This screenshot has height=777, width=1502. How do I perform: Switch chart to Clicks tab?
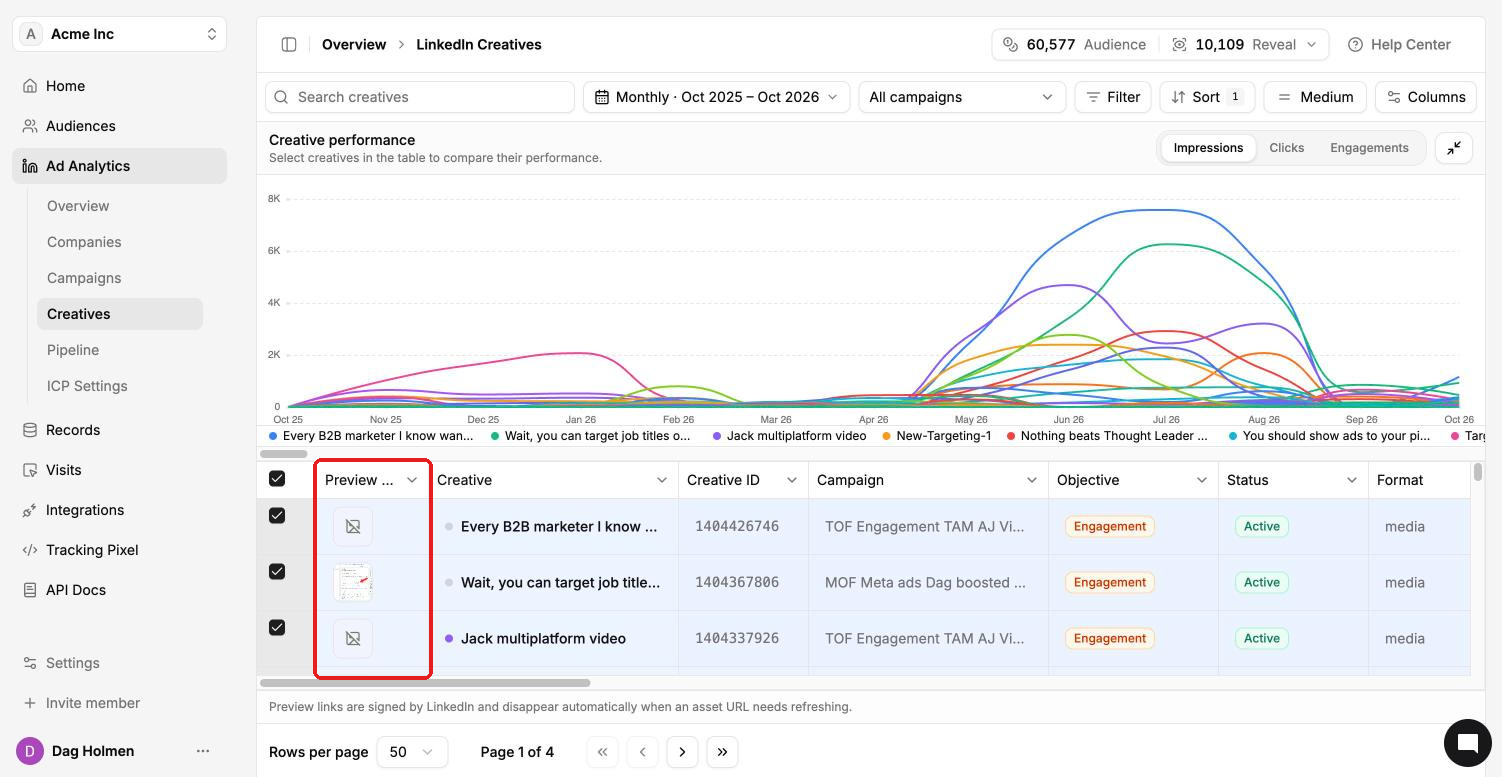point(1286,148)
